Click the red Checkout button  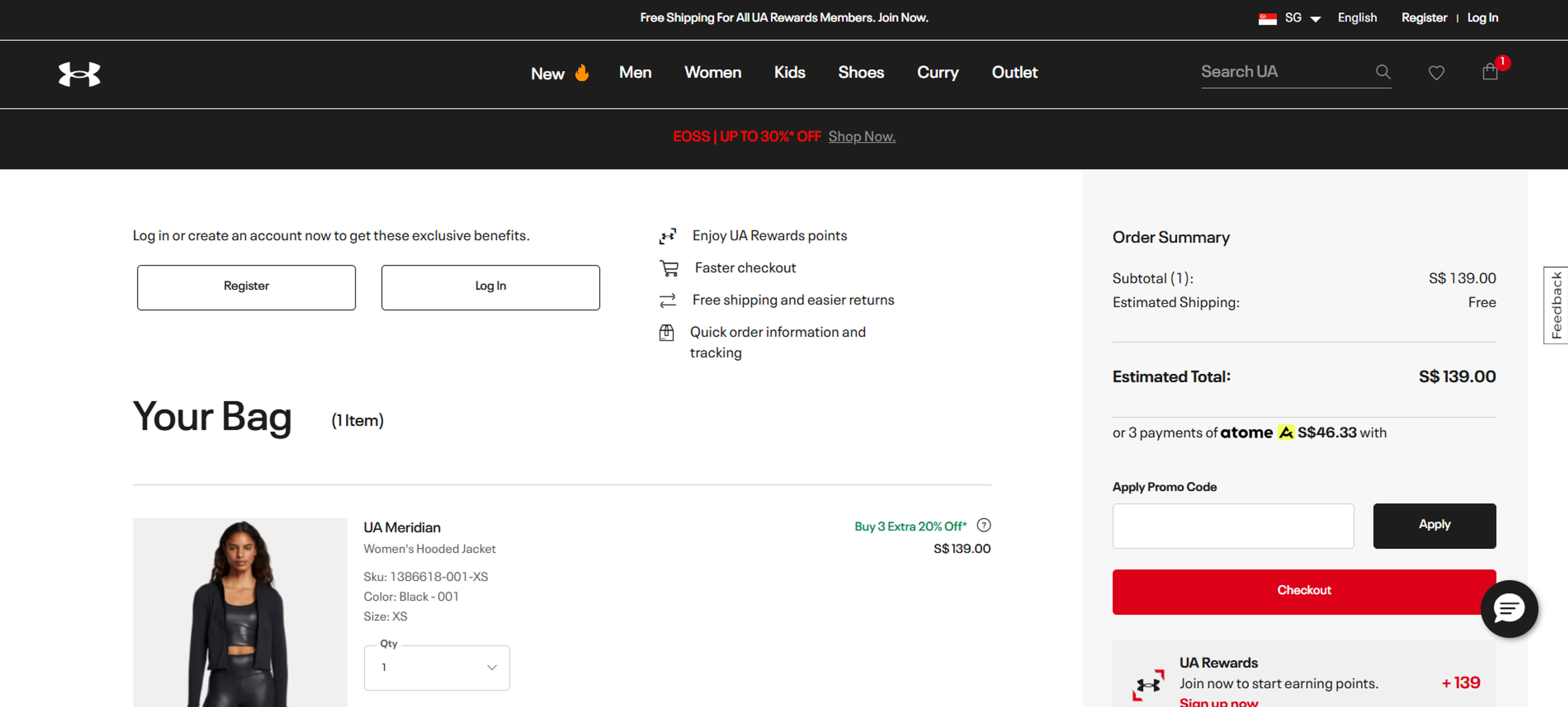pos(1304,592)
